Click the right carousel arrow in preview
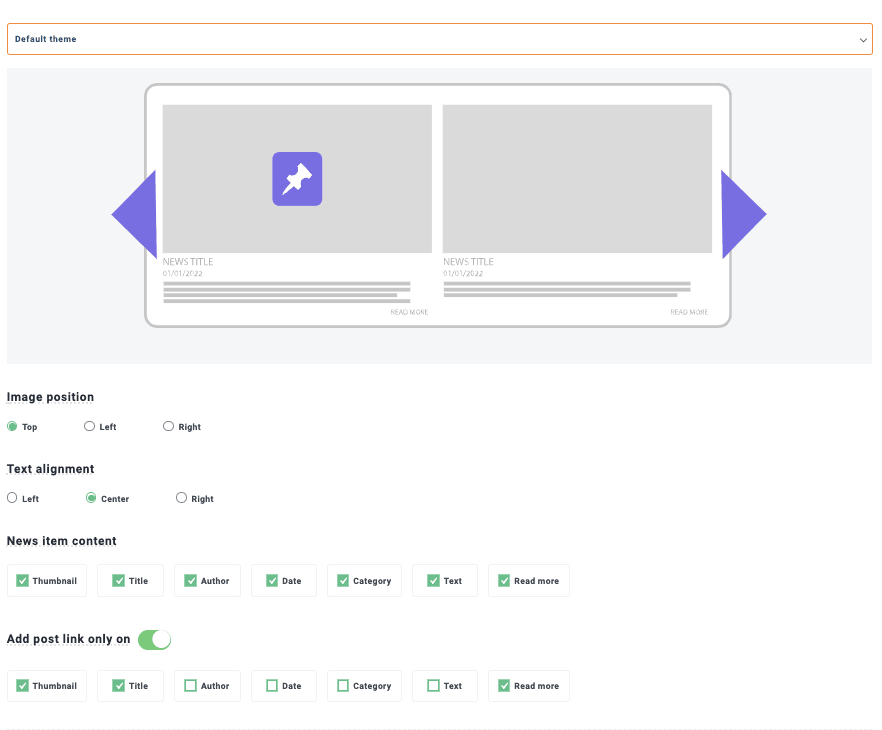 tap(741, 214)
